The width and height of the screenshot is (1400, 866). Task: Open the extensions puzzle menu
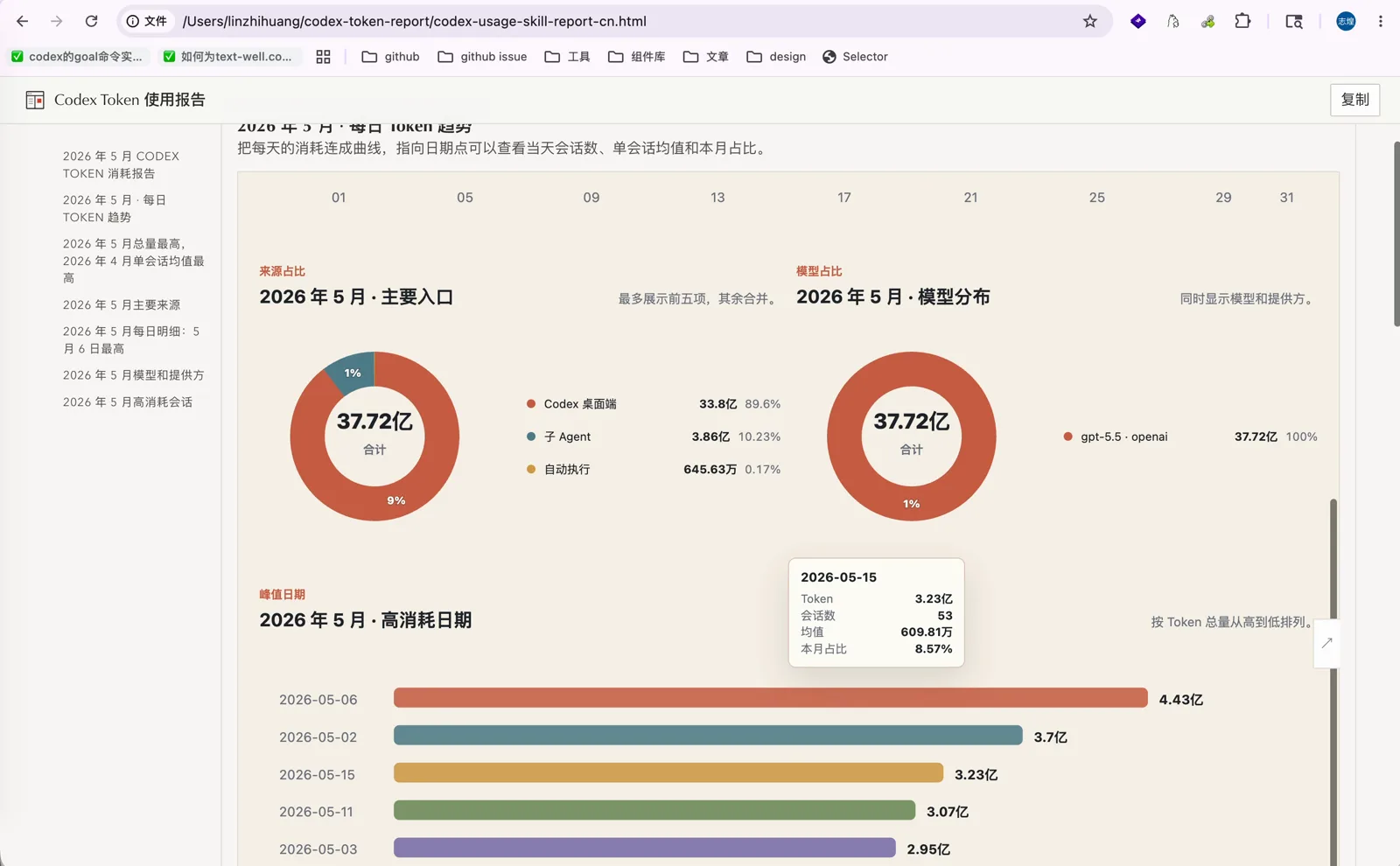click(x=1242, y=21)
